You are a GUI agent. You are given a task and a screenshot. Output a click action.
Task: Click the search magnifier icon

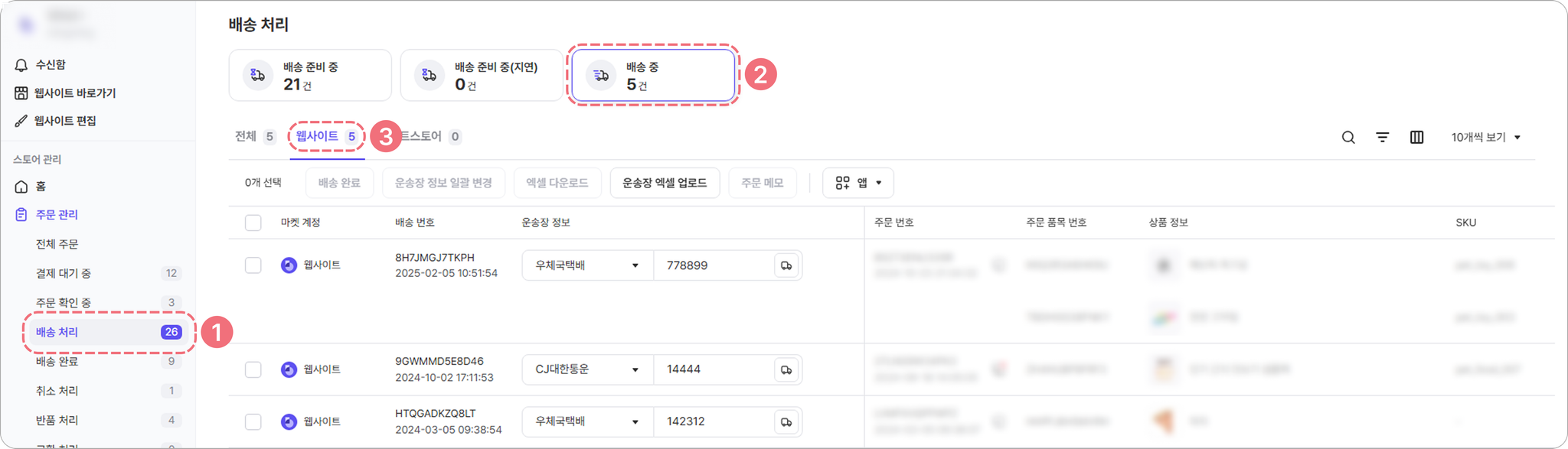[x=1348, y=138]
